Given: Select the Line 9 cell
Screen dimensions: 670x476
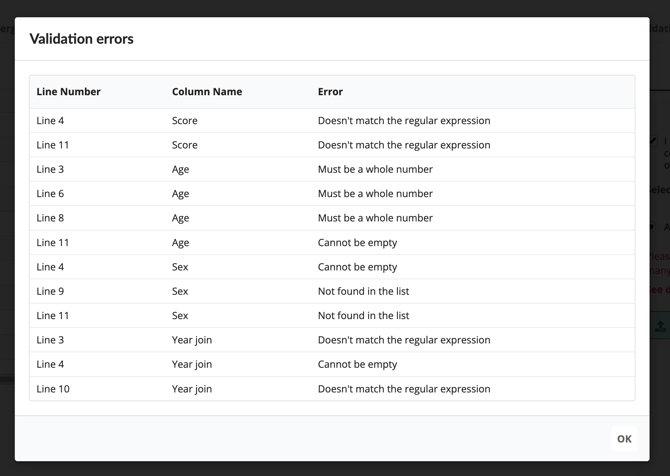Looking at the screenshot, I should (x=51, y=292).
